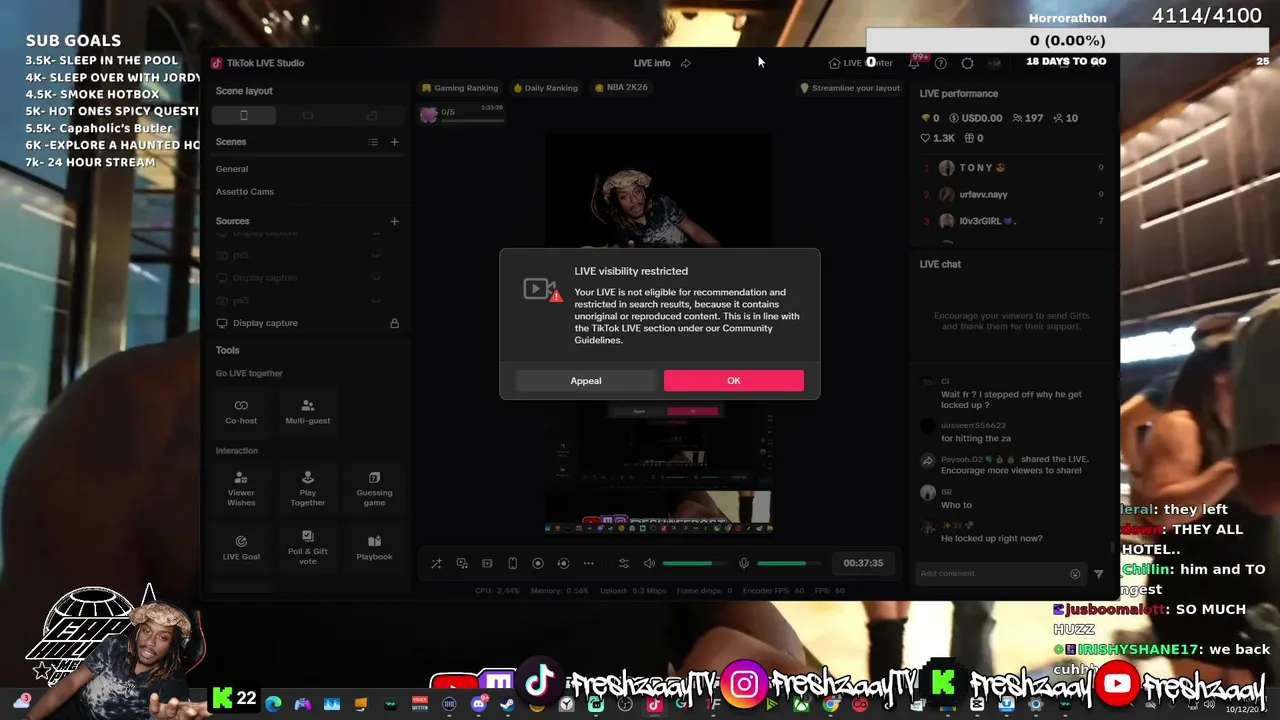Select the landscape scene layout option
The image size is (1280, 720).
(307, 115)
